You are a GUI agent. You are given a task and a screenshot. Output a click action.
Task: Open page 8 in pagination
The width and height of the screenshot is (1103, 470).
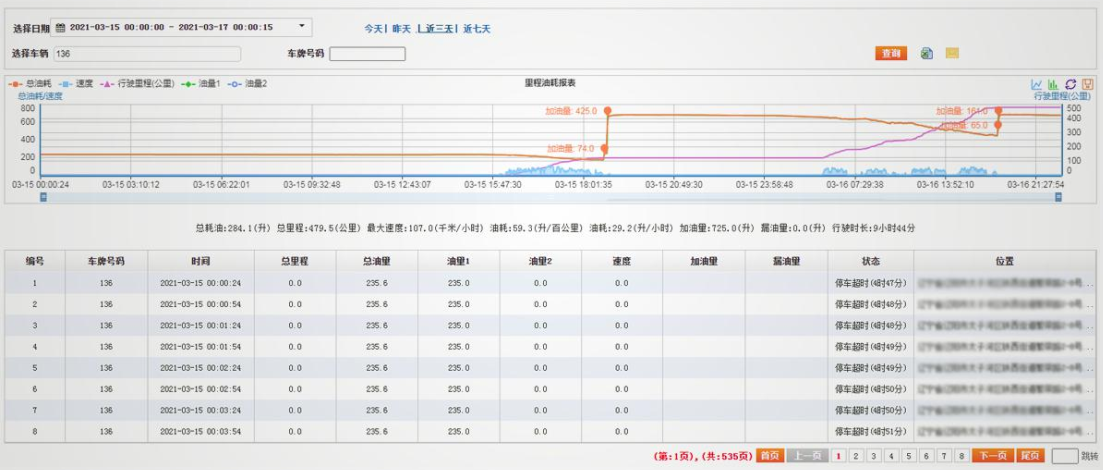click(x=962, y=456)
